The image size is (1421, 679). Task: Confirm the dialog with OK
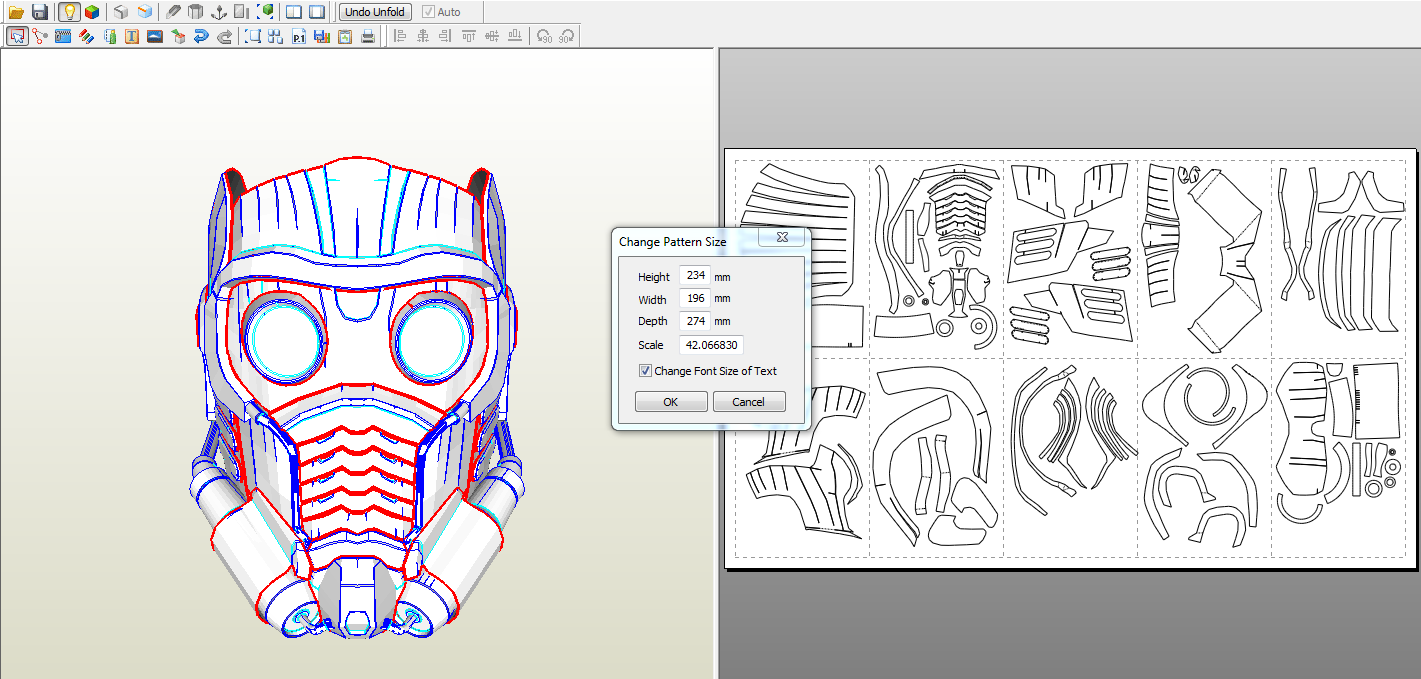pyautogui.click(x=671, y=402)
